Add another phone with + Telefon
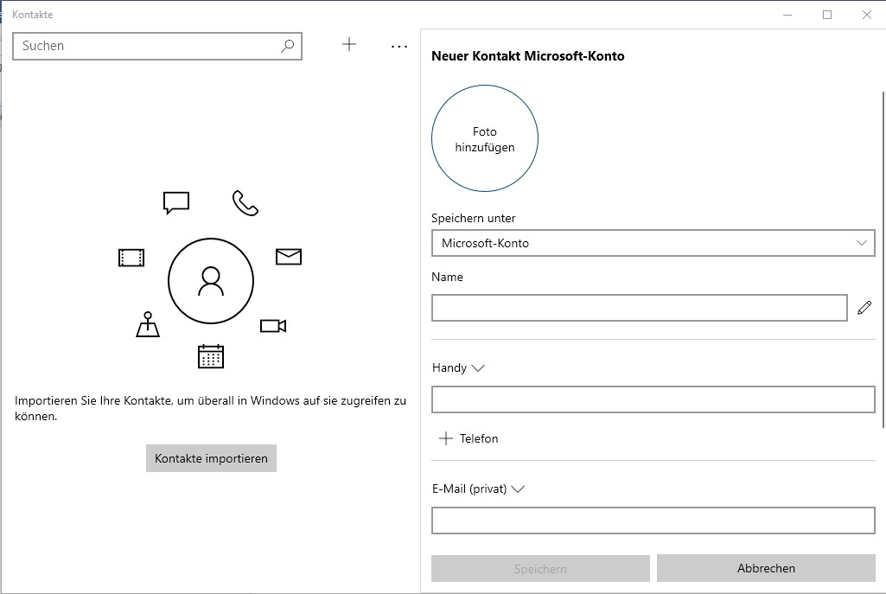The height and width of the screenshot is (594, 886). coord(468,439)
